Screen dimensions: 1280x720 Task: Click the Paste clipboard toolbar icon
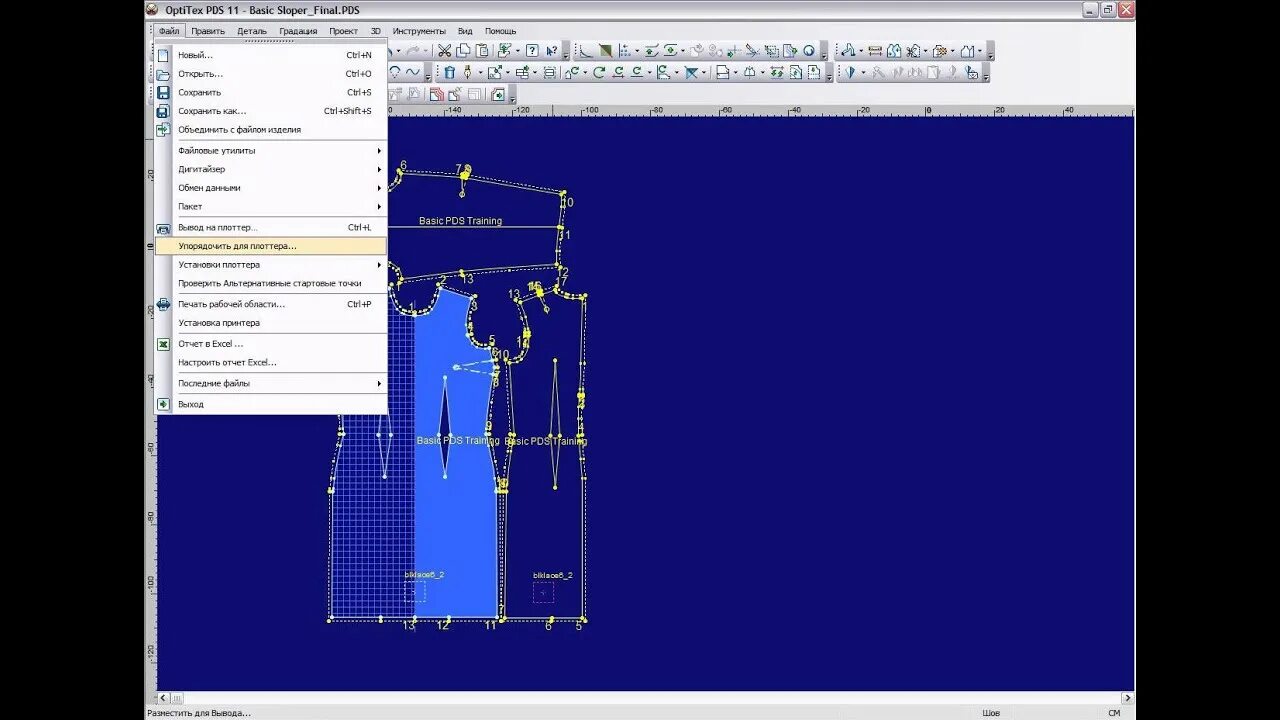point(482,51)
